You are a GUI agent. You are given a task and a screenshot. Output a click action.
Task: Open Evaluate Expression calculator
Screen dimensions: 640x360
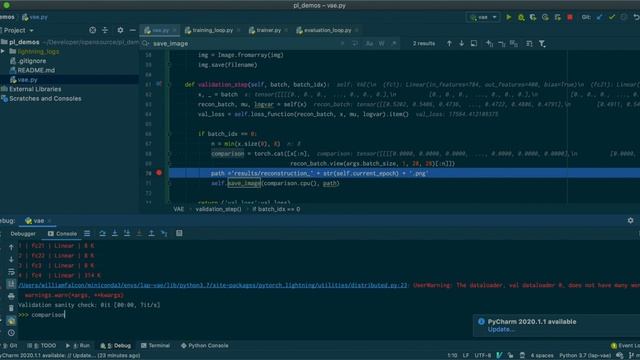coord(179,233)
